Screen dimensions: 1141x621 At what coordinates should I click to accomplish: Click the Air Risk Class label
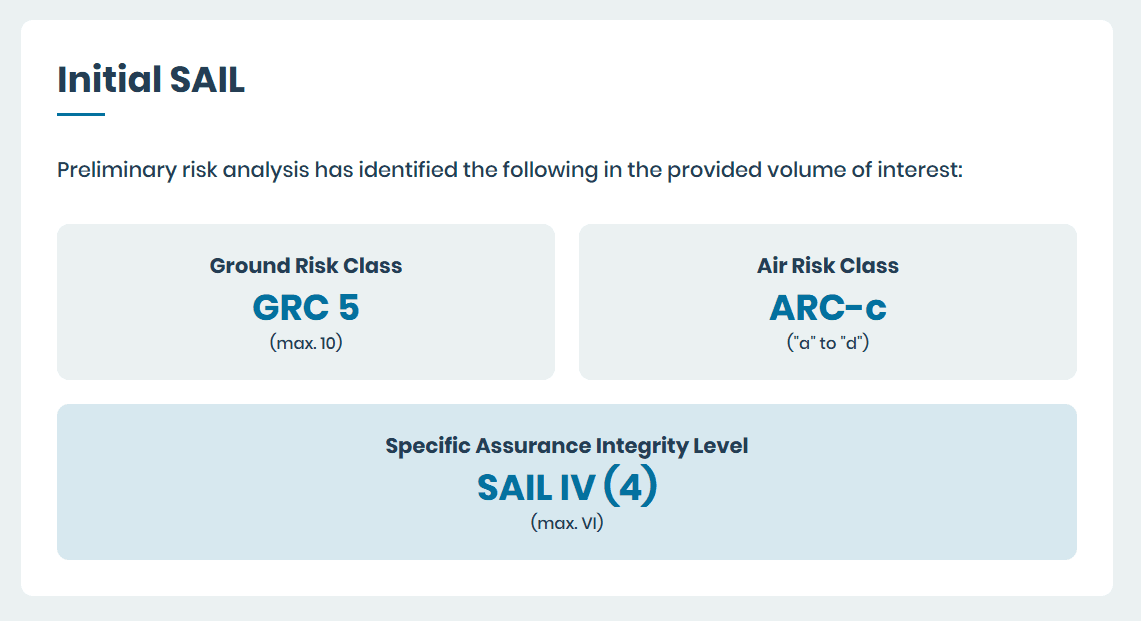point(827,266)
